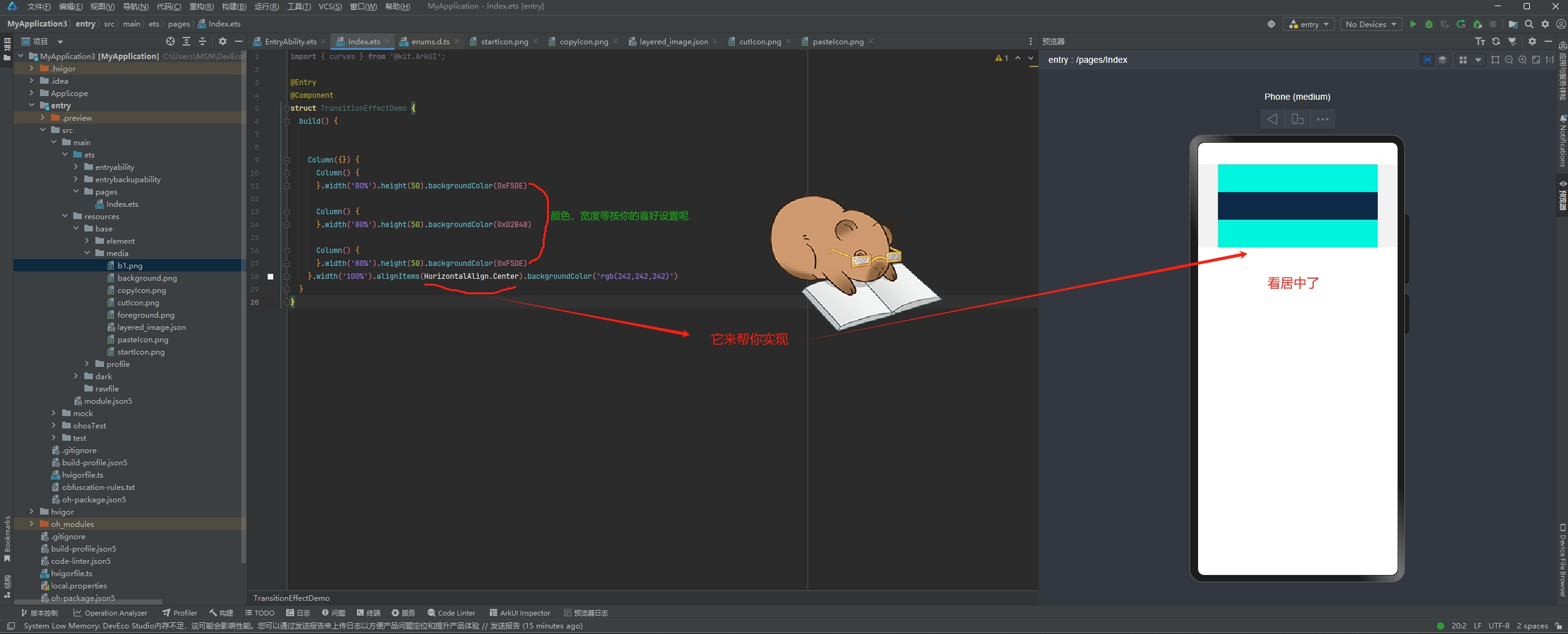Toggle breakpoint marker on line 18
This screenshot has height=634, width=1568.
tap(270, 276)
